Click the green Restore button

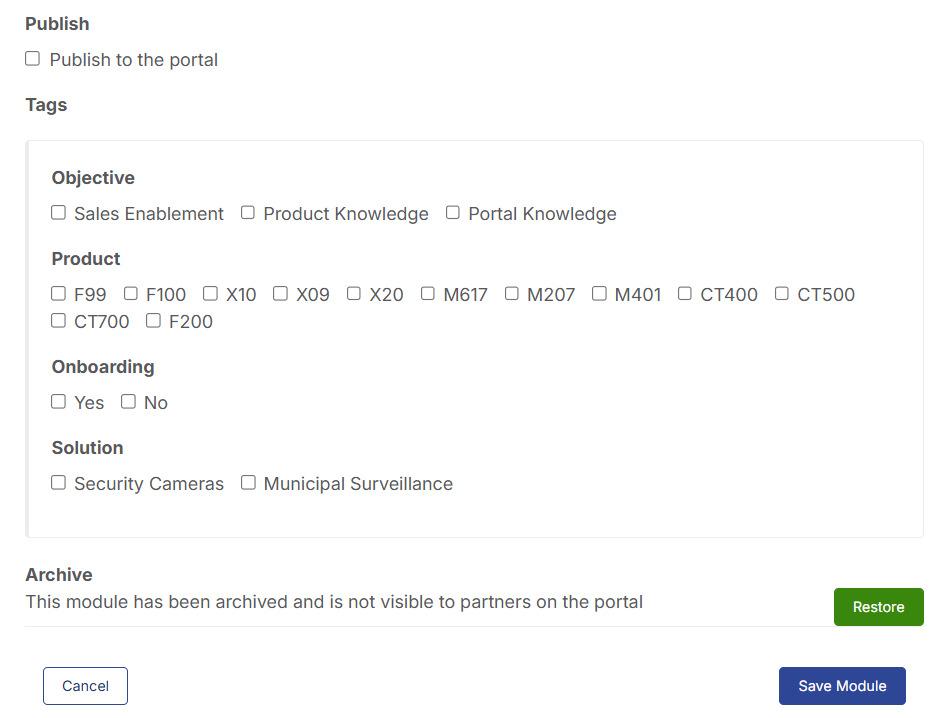pyautogui.click(x=879, y=607)
